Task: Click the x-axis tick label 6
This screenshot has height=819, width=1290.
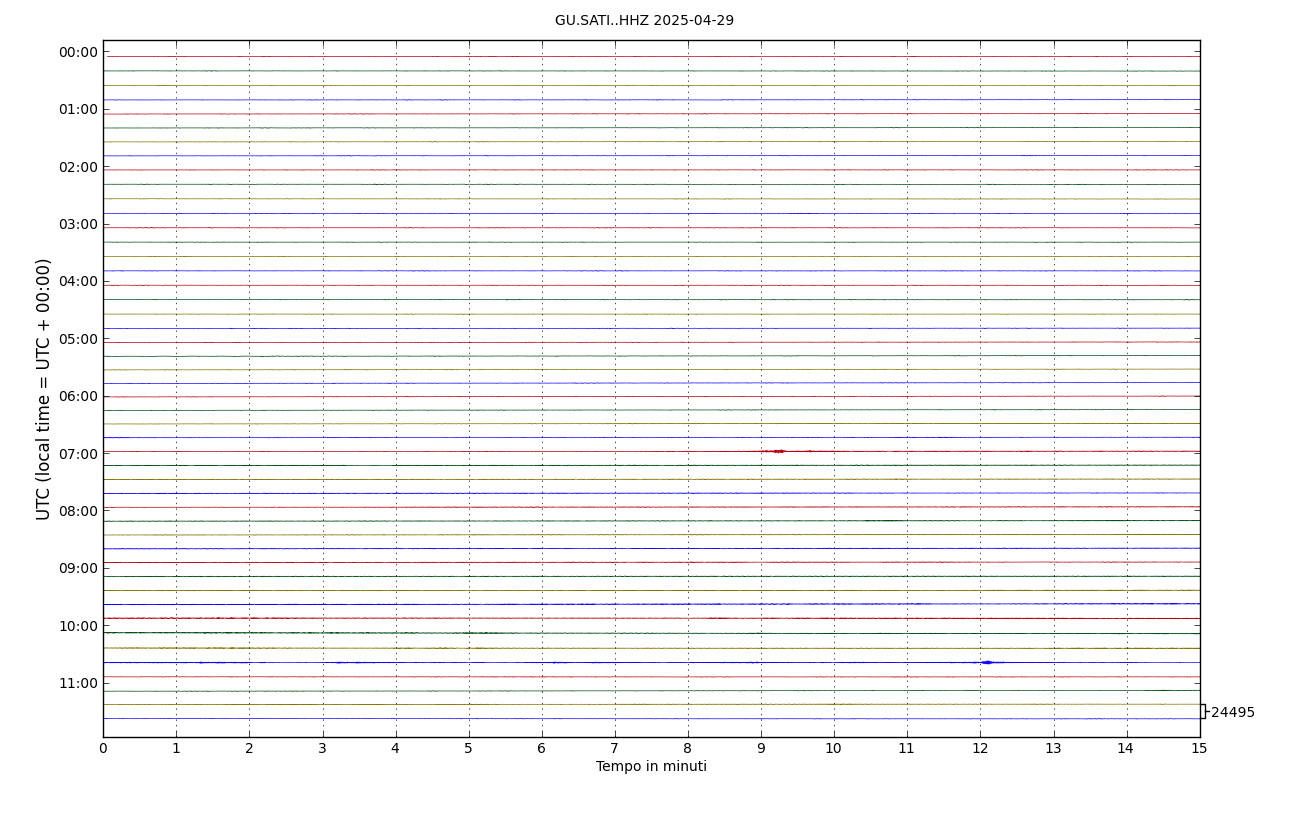Action: coord(542,749)
